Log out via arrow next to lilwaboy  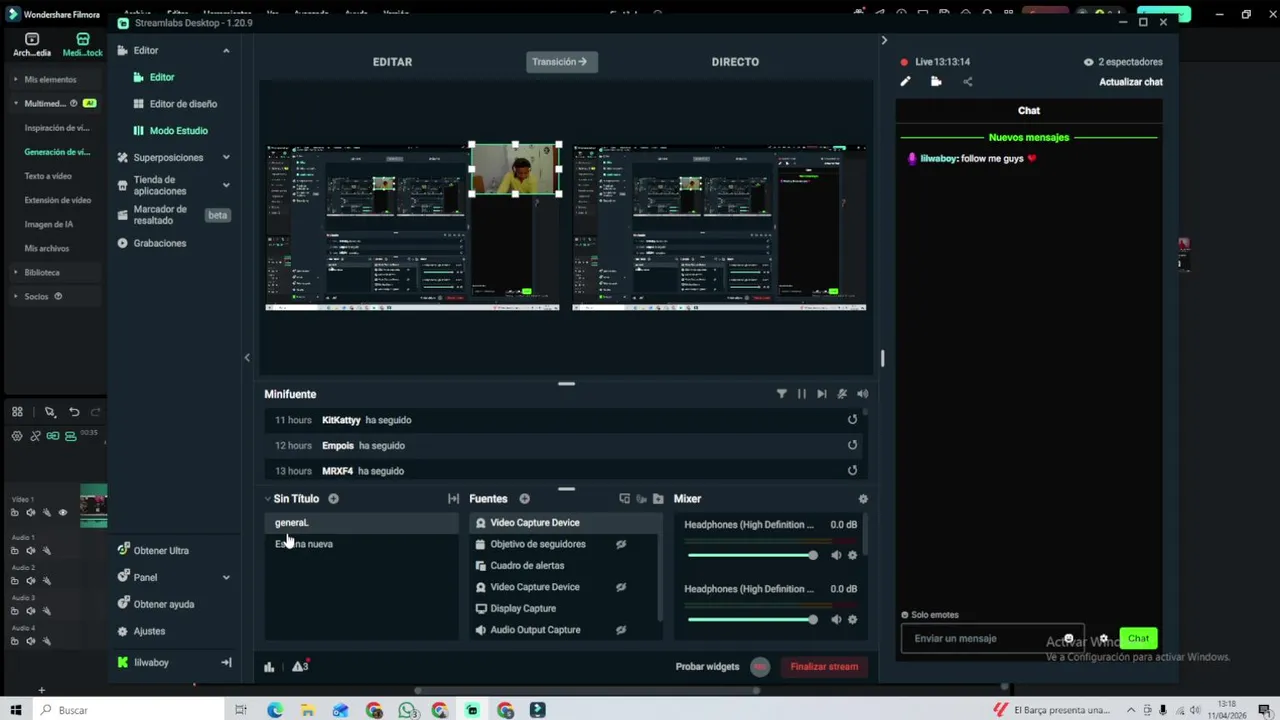click(226, 662)
